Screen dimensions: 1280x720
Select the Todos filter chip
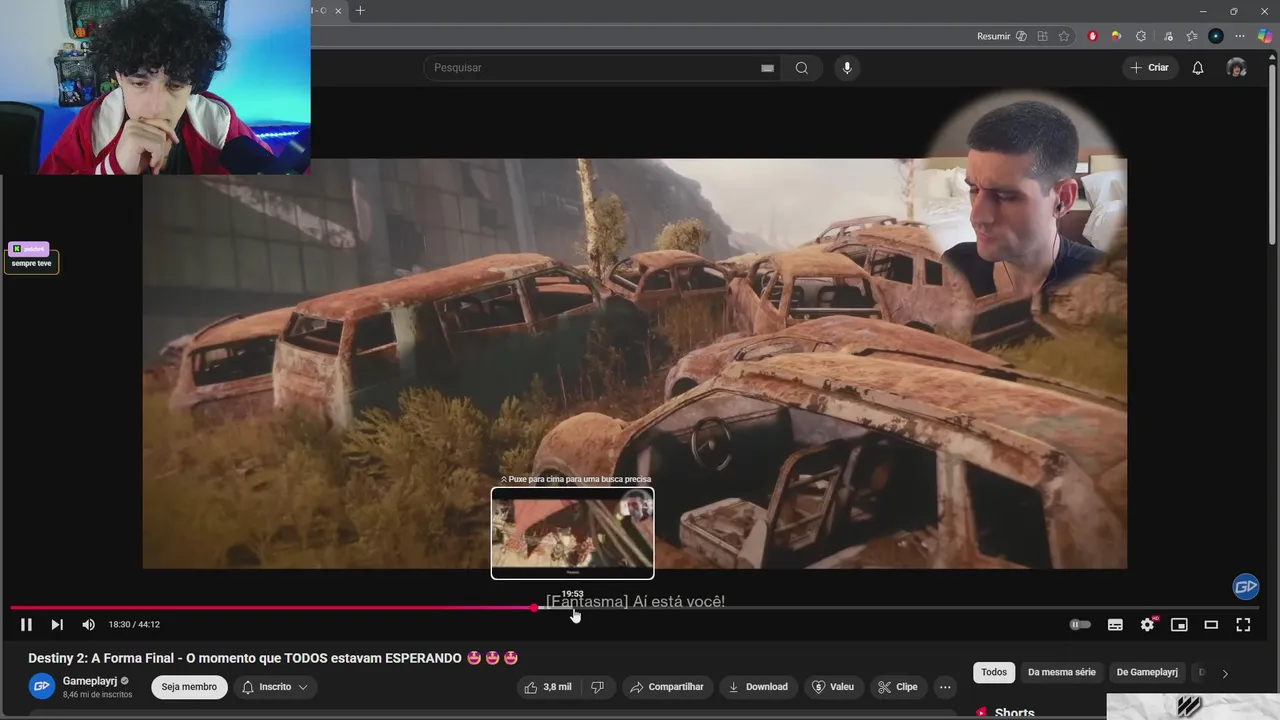[x=994, y=672]
